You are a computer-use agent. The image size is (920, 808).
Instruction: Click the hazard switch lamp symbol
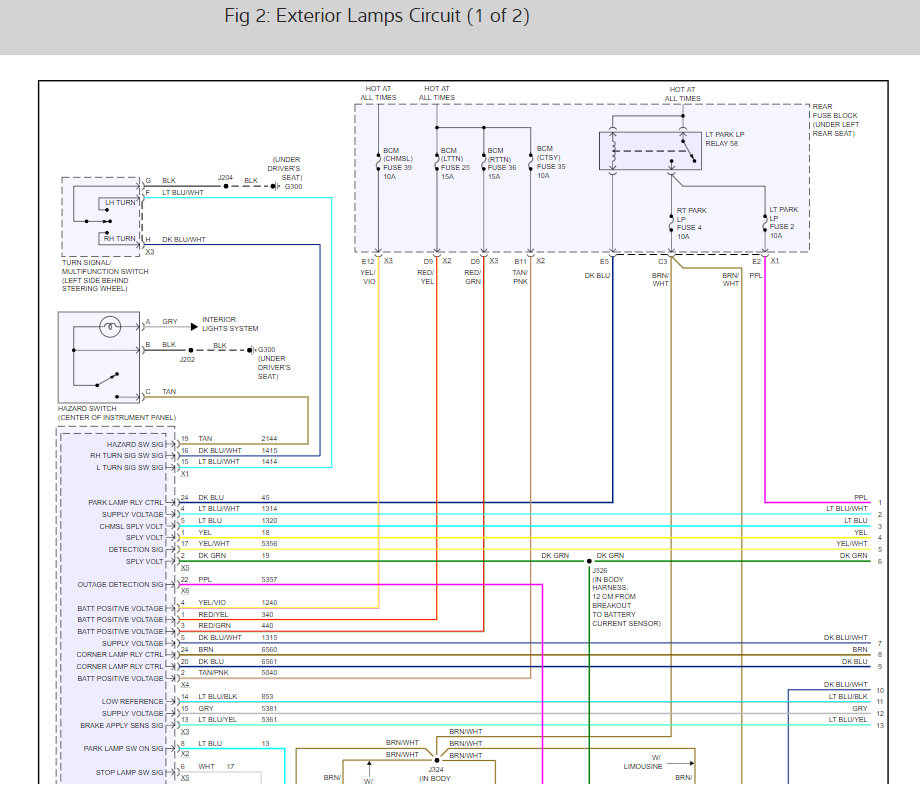coord(110,327)
